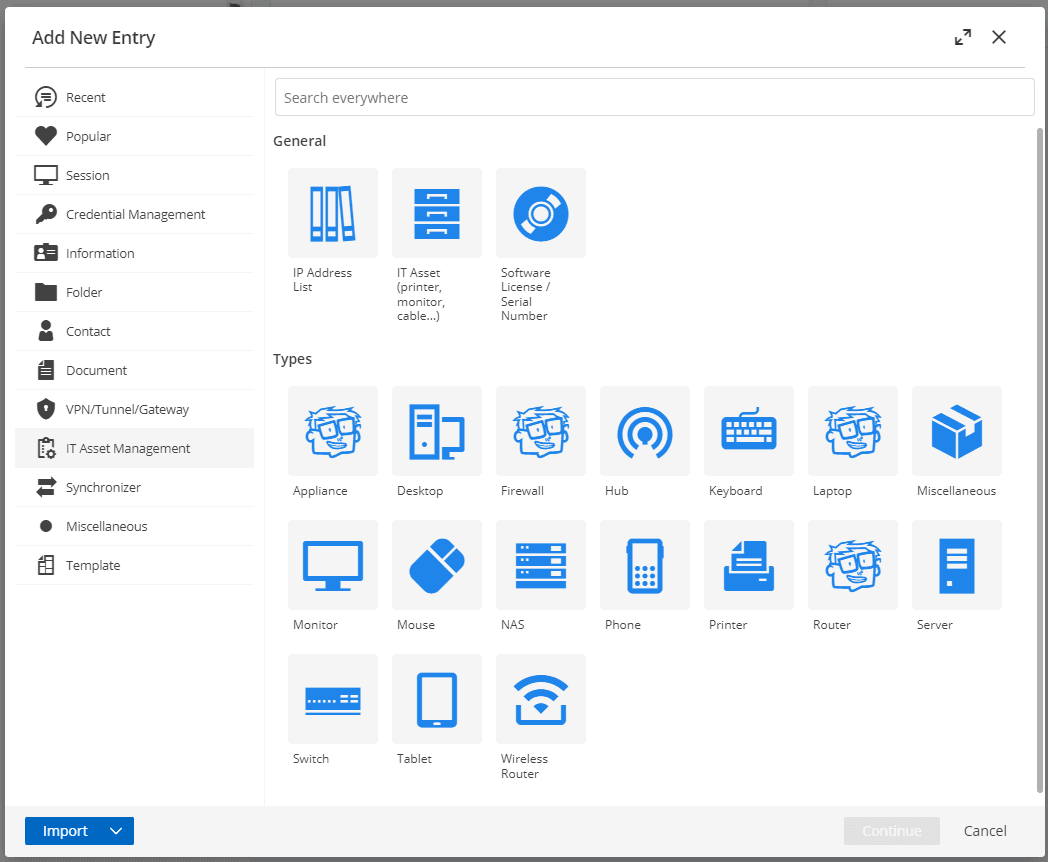Open the Import dropdown arrow
The width and height of the screenshot is (1048, 862).
click(116, 831)
